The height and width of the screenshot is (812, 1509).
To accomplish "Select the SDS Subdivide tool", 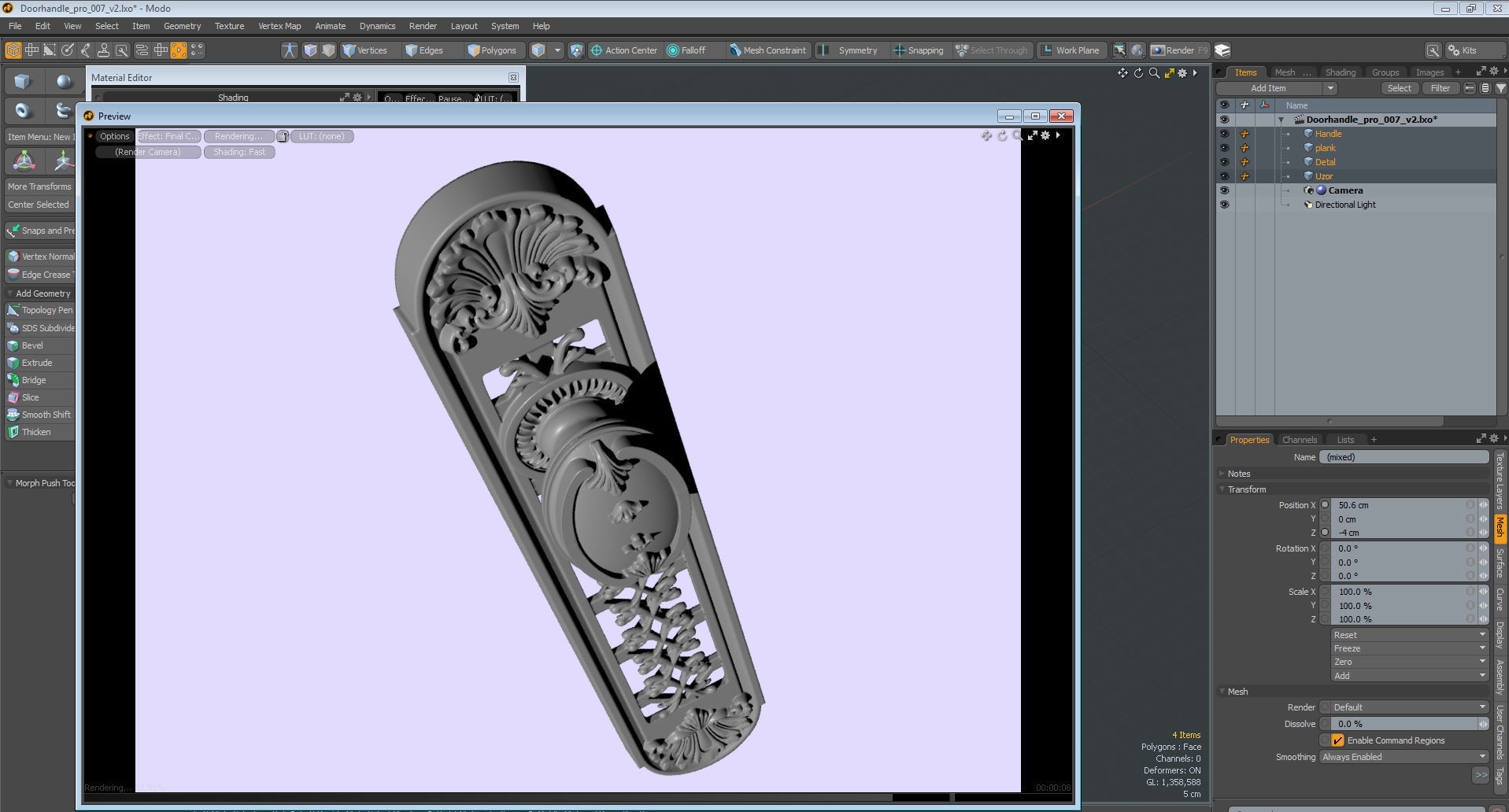I will point(40,328).
